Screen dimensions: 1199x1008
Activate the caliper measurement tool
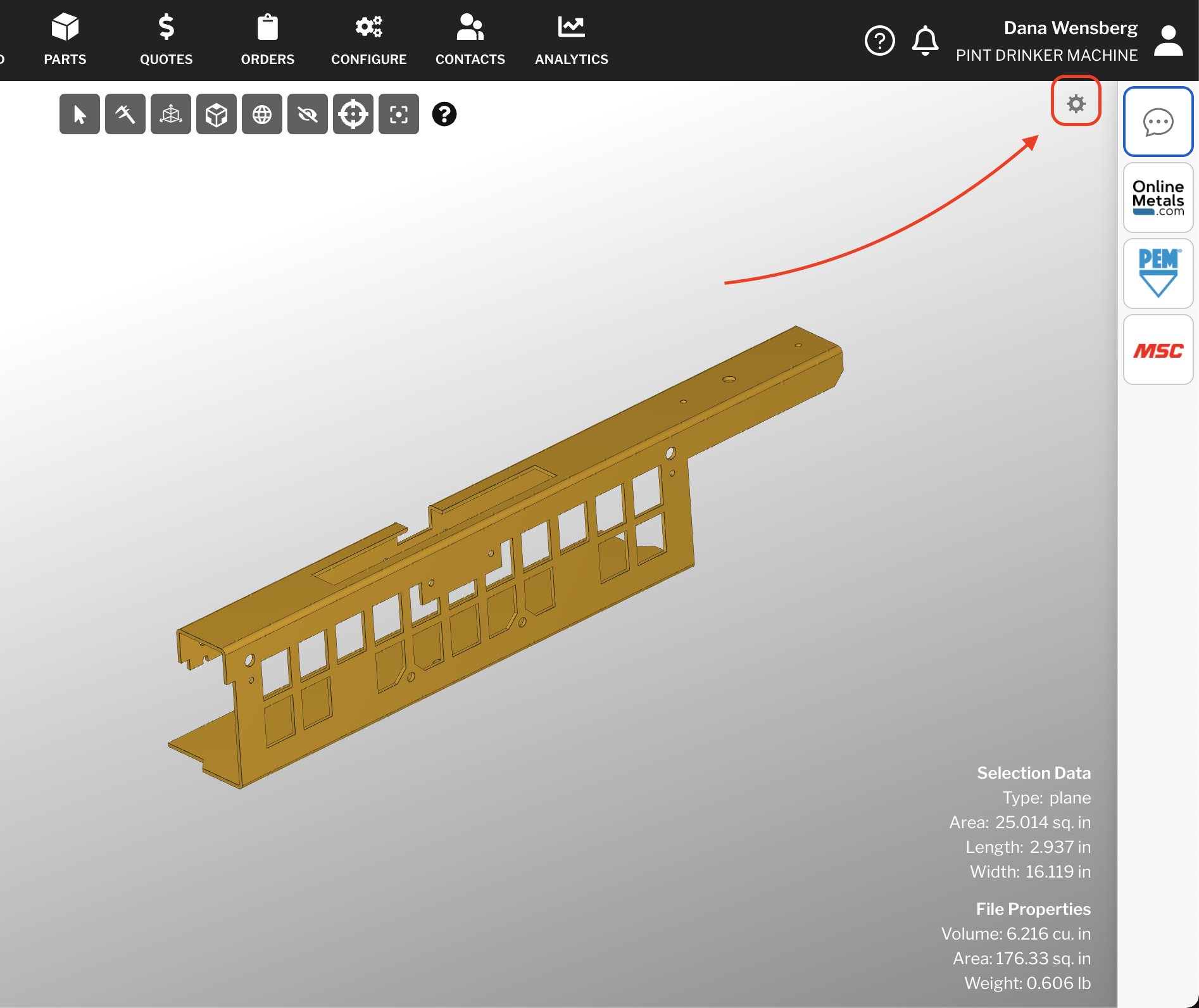pos(125,114)
